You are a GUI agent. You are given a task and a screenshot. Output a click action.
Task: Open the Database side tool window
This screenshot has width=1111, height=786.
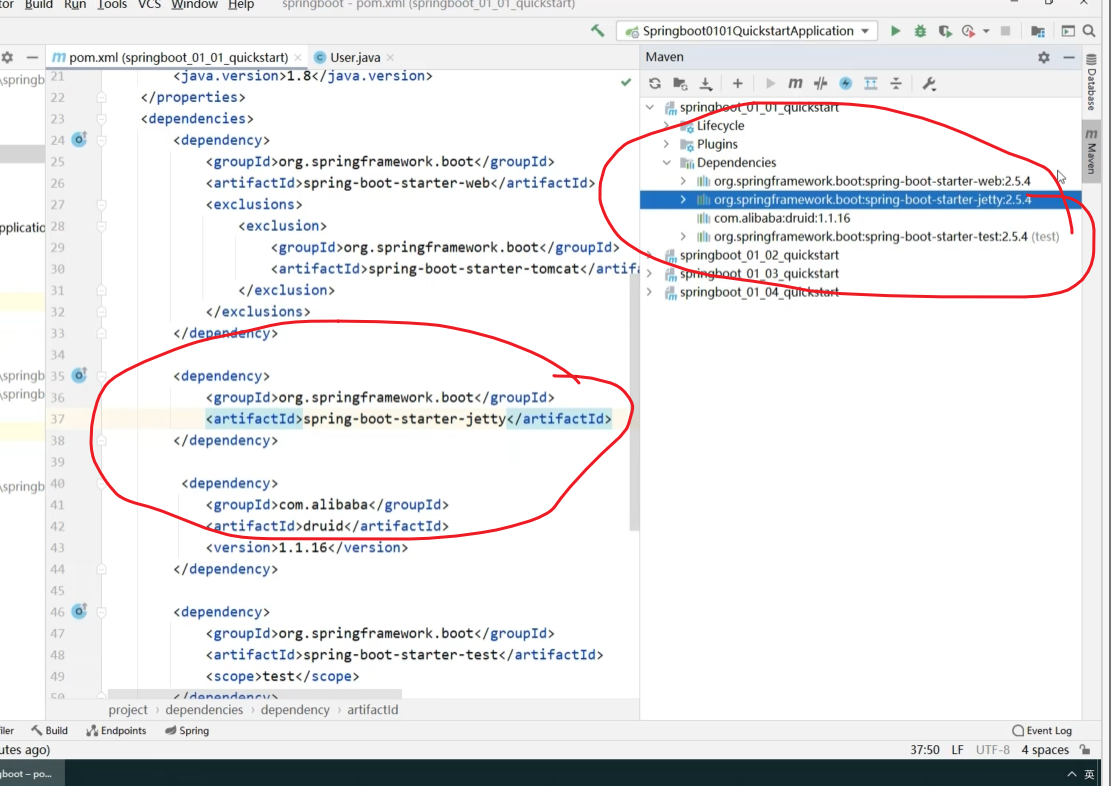tap(1091, 84)
